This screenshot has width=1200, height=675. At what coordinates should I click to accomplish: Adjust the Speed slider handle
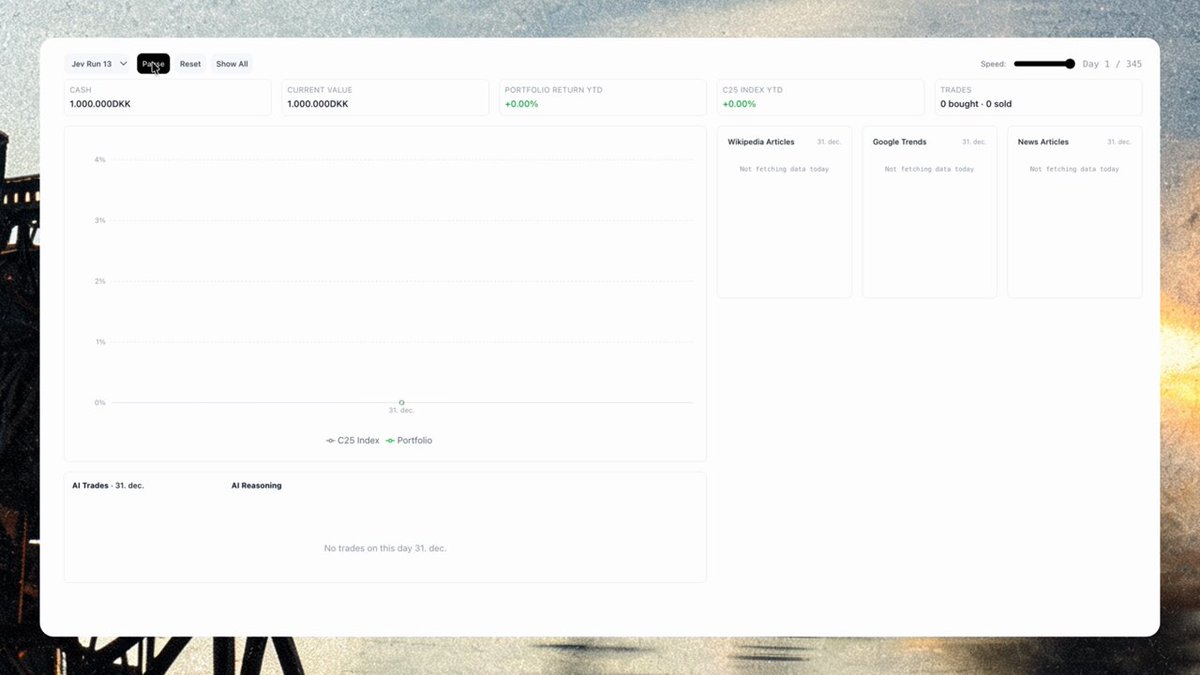click(x=1070, y=64)
